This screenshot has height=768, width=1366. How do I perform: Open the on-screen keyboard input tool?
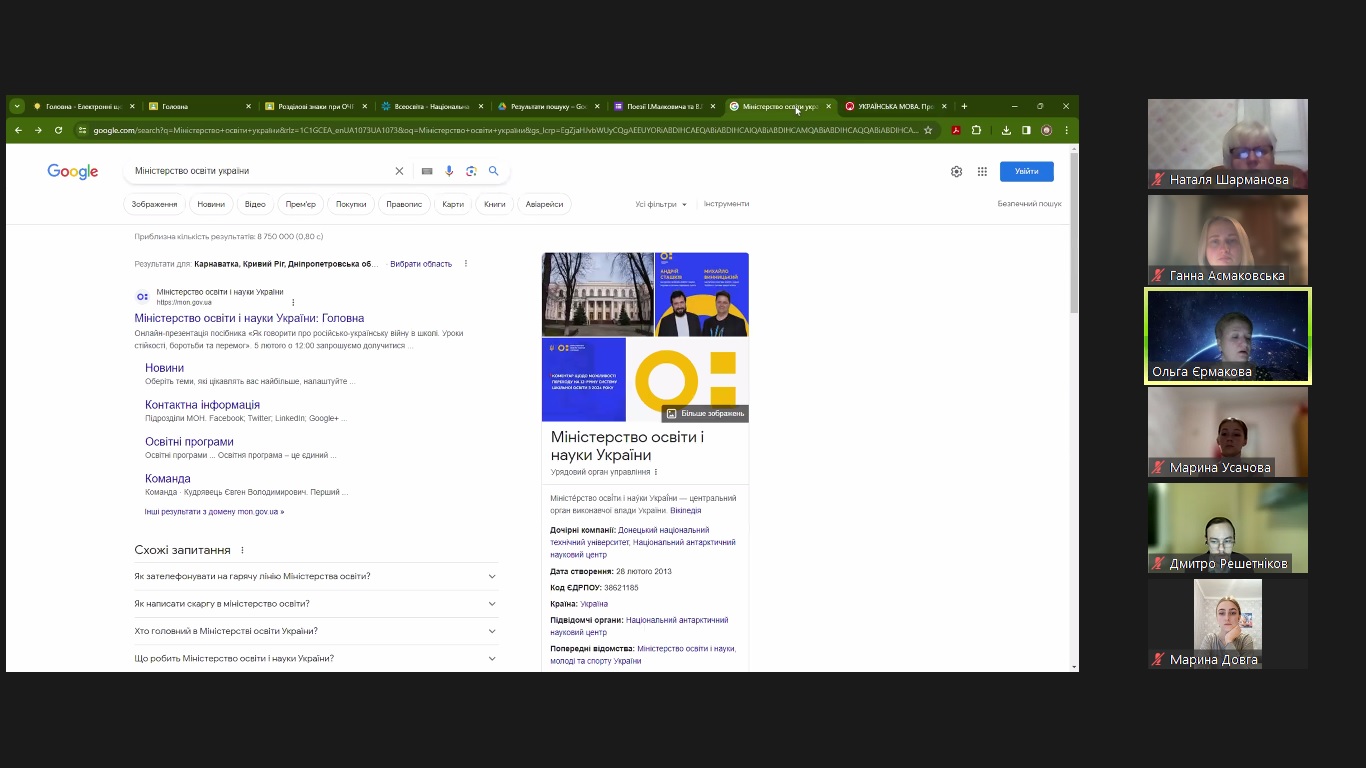click(427, 171)
